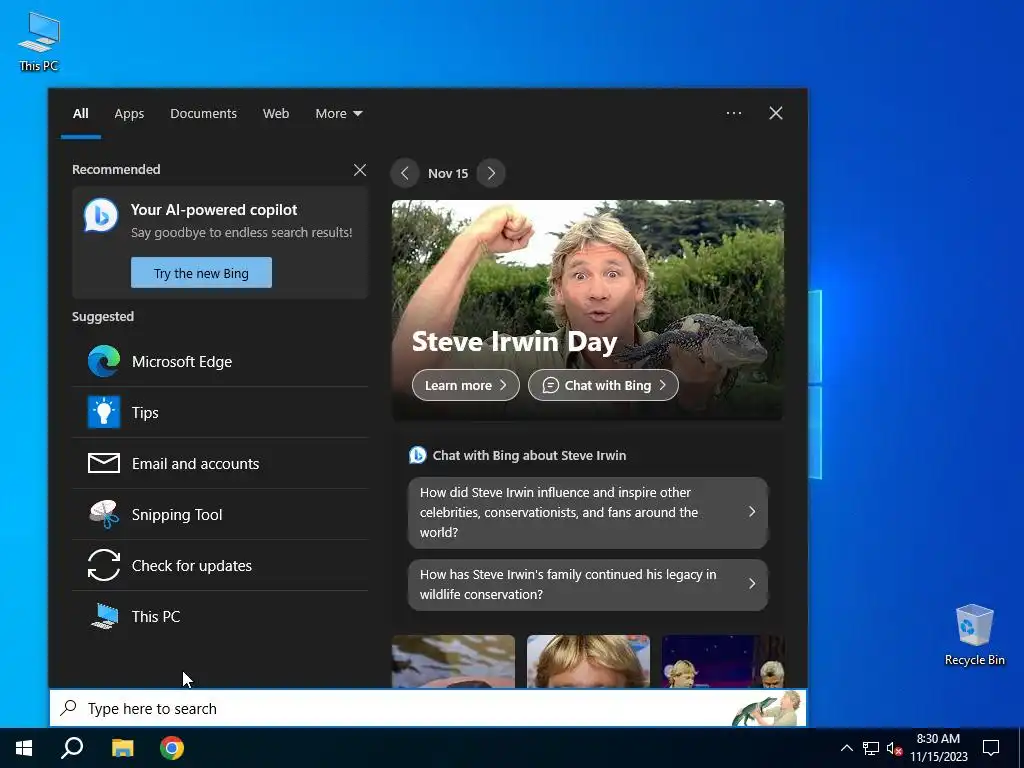Viewport: 1024px width, 768px height.
Task: Click the Nov 15 date label
Action: click(448, 173)
